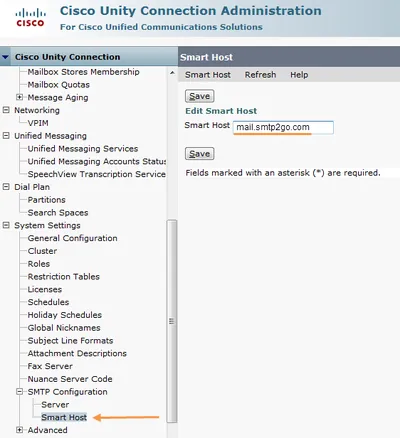The height and width of the screenshot is (438, 400).
Task: Open Attachment Descriptions
Action: (77, 353)
